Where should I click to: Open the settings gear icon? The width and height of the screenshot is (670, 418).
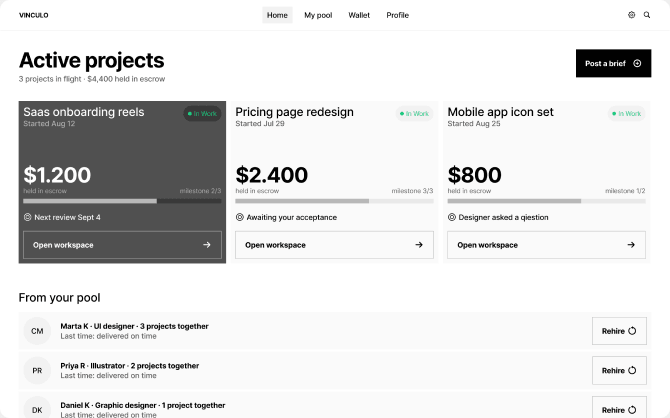(631, 15)
